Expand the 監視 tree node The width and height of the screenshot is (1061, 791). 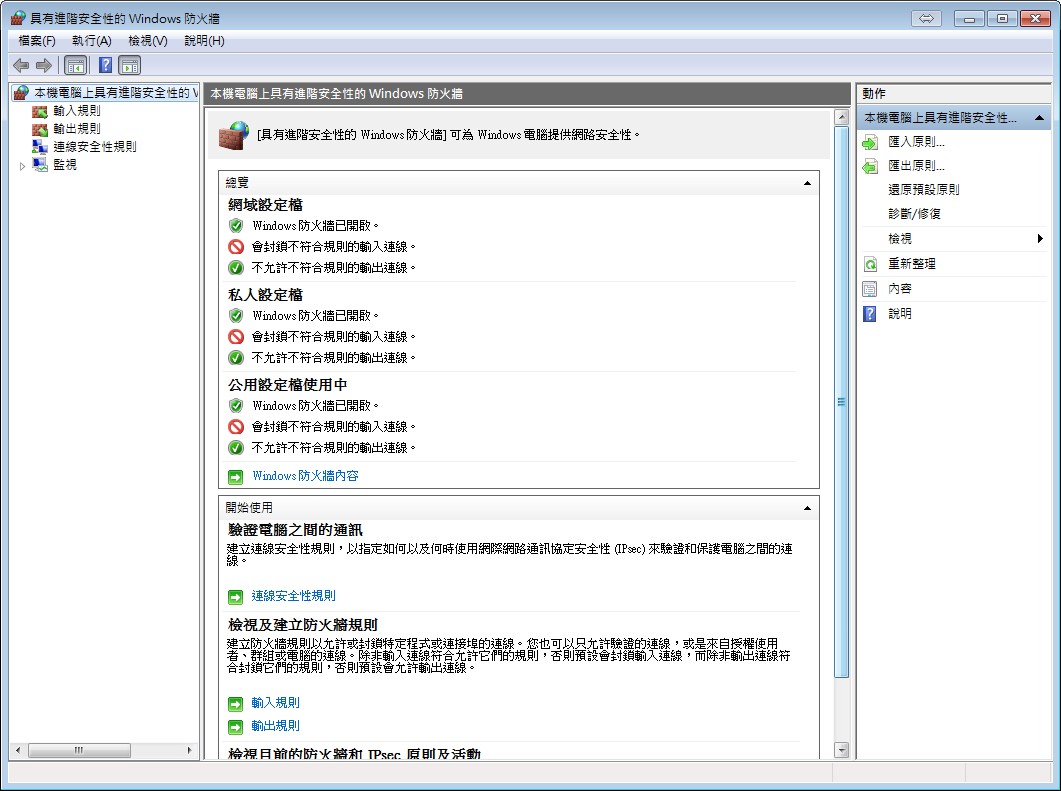[22, 166]
